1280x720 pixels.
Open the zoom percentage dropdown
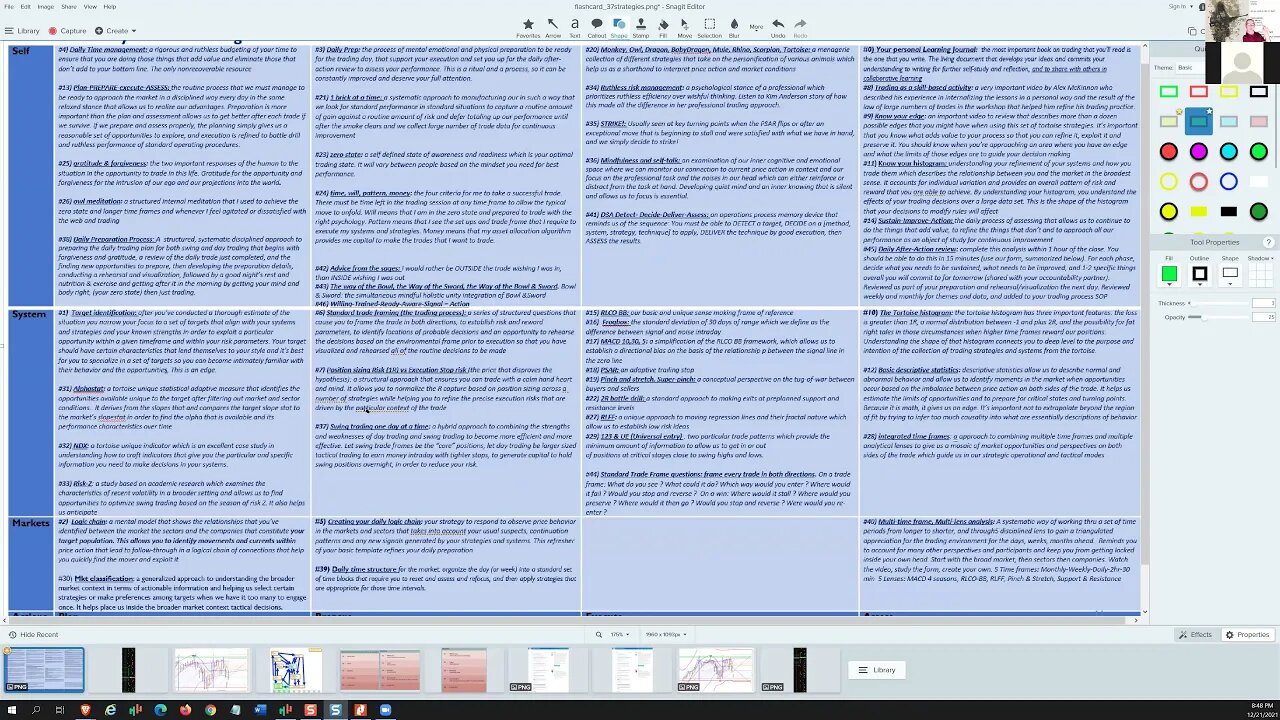pyautogui.click(x=619, y=635)
